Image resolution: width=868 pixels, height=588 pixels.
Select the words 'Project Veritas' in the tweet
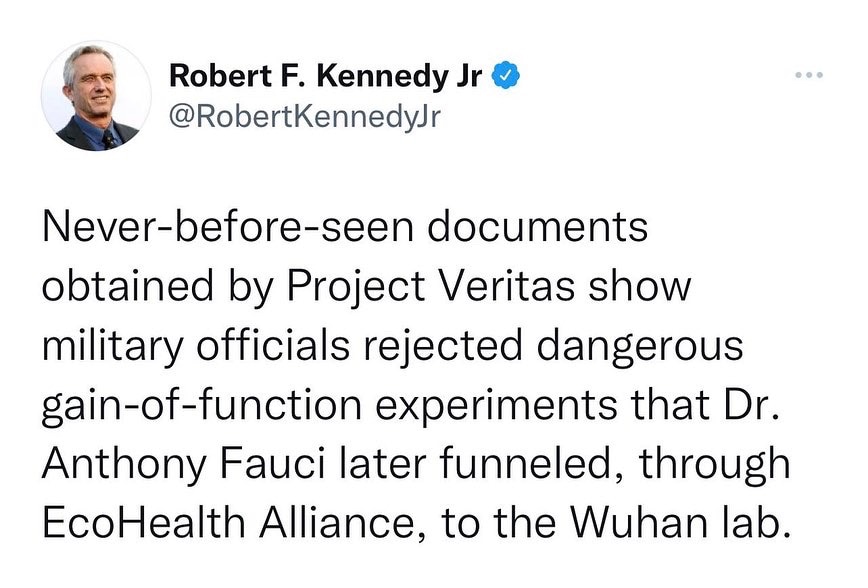(x=431, y=287)
